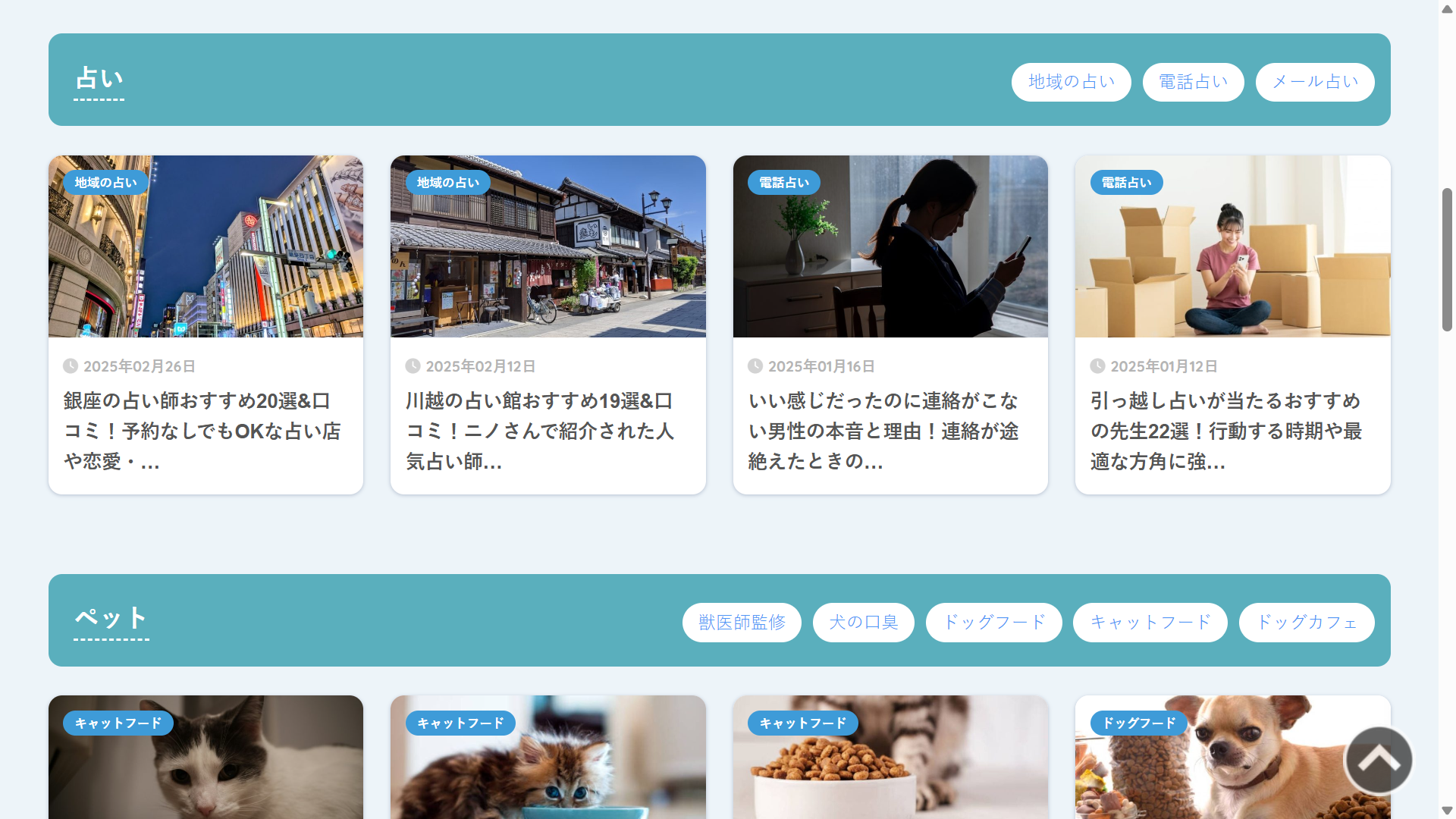Select the 犬の口臭 category pill
The height and width of the screenshot is (819, 1456).
[863, 623]
